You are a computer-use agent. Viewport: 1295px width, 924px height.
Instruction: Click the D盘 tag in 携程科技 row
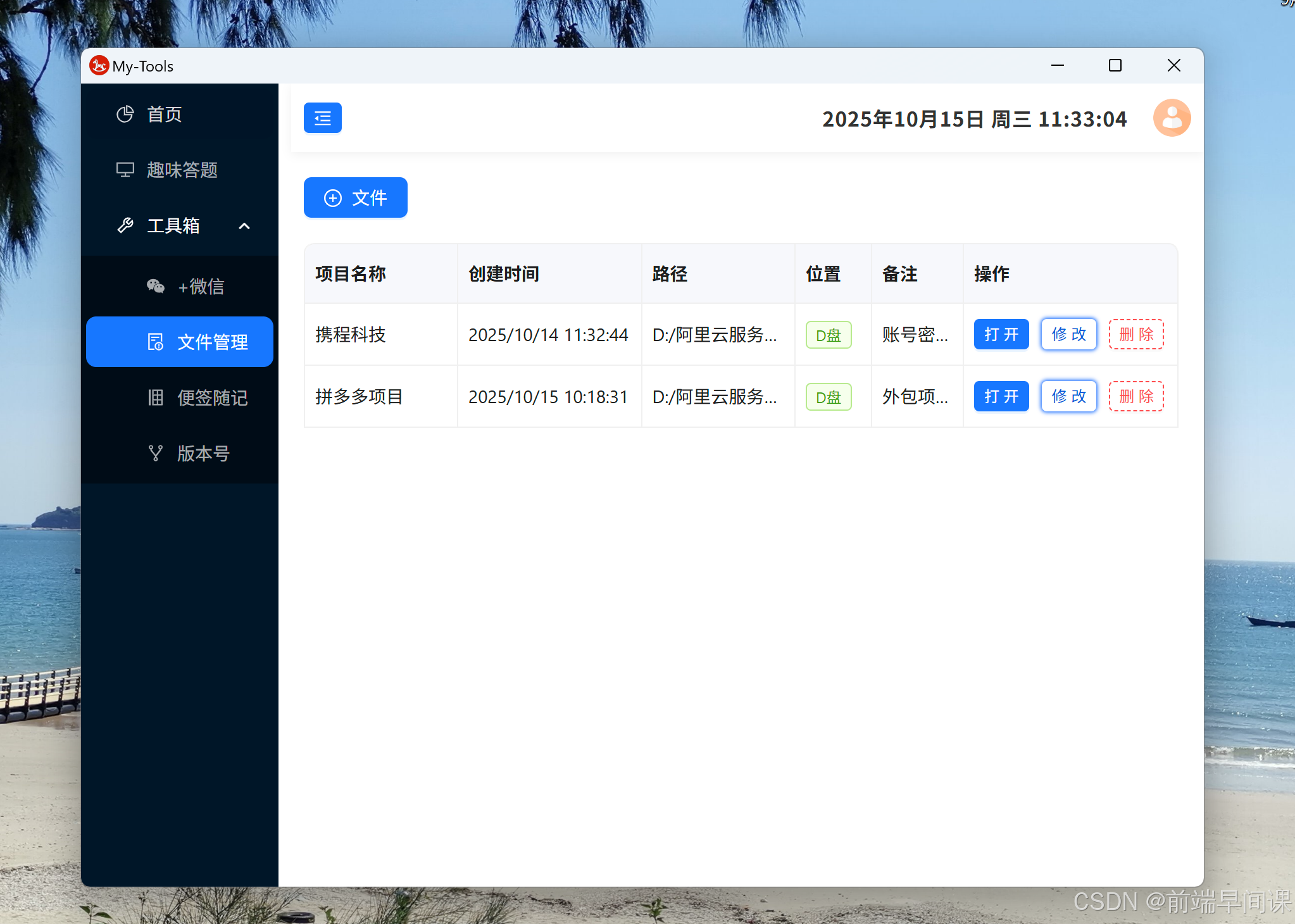[x=829, y=335]
